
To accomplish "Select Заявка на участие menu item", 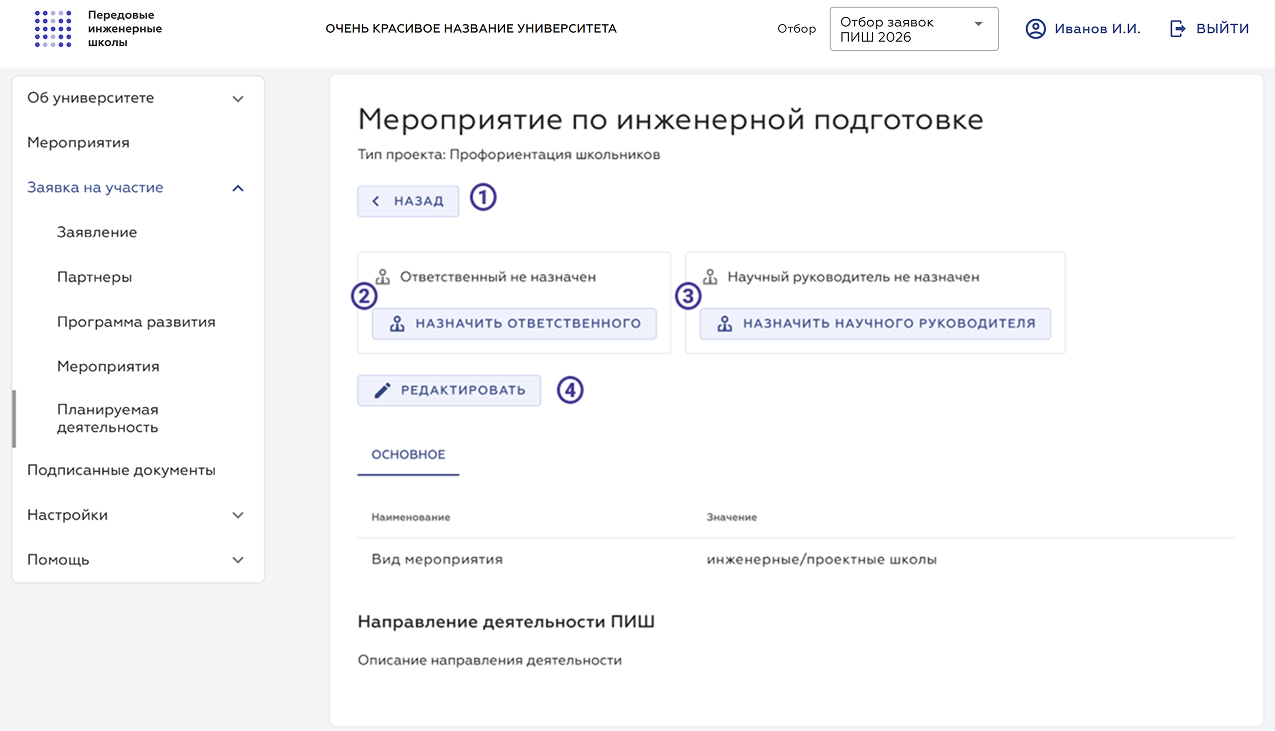I will (x=95, y=187).
